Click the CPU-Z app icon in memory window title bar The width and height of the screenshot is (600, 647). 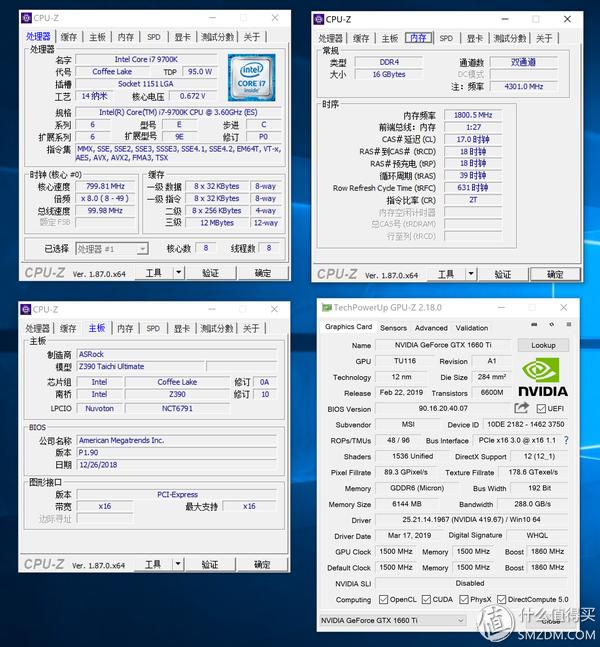tap(319, 19)
